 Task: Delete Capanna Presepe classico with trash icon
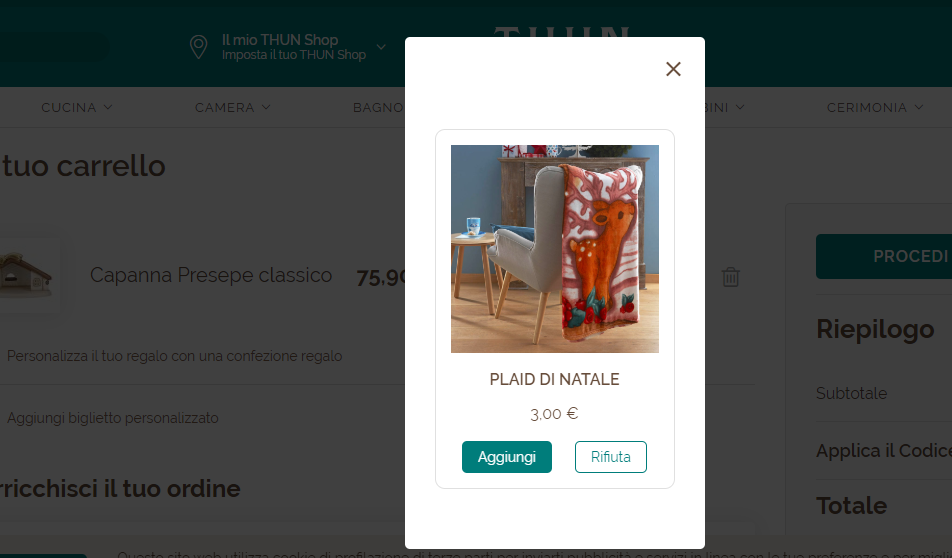[x=730, y=277]
